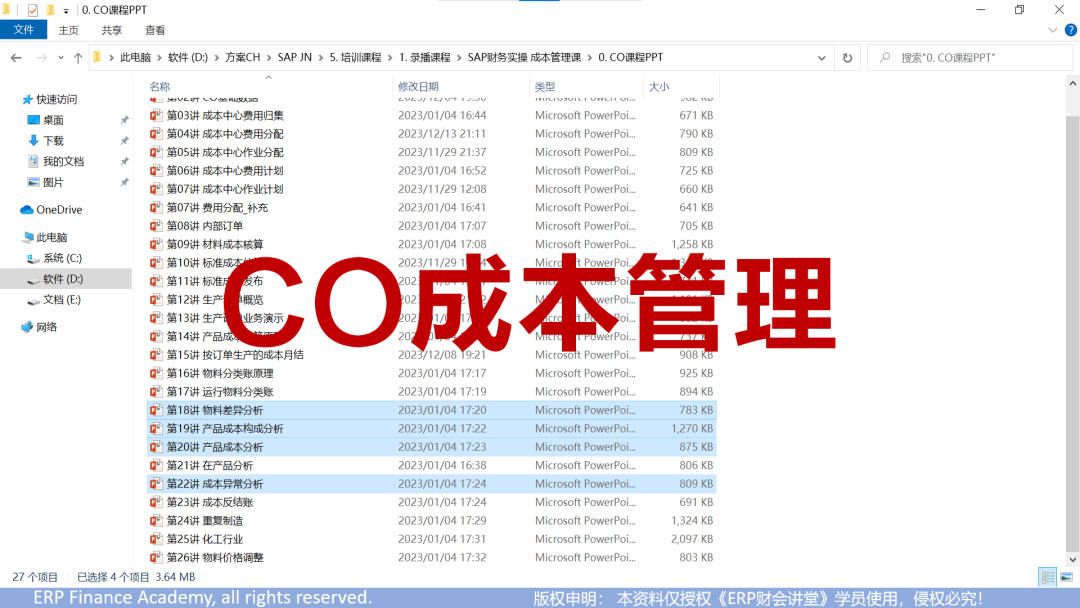
Task: Sort files by 修改日期 column header
Action: click(418, 87)
